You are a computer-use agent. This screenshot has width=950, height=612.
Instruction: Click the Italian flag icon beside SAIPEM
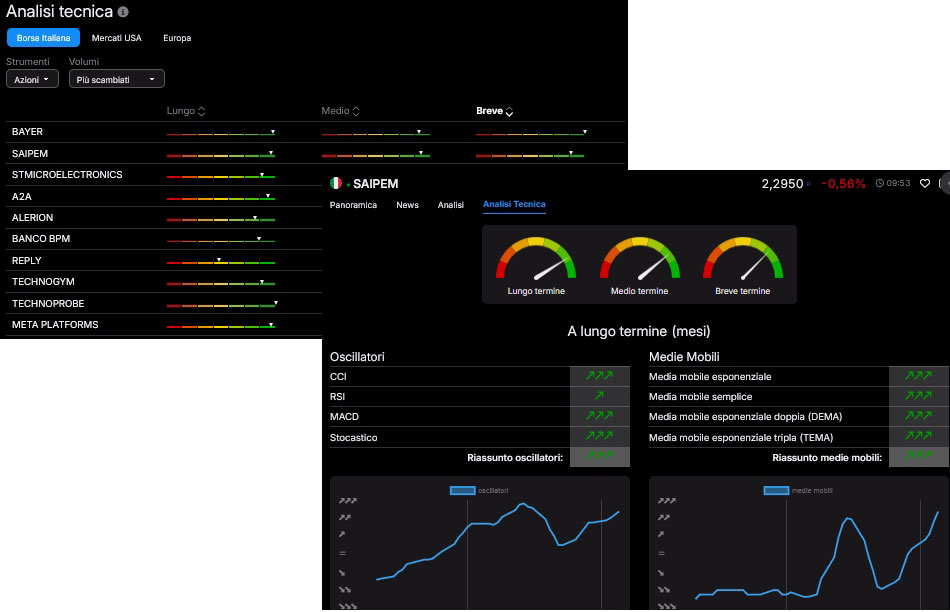[x=336, y=183]
